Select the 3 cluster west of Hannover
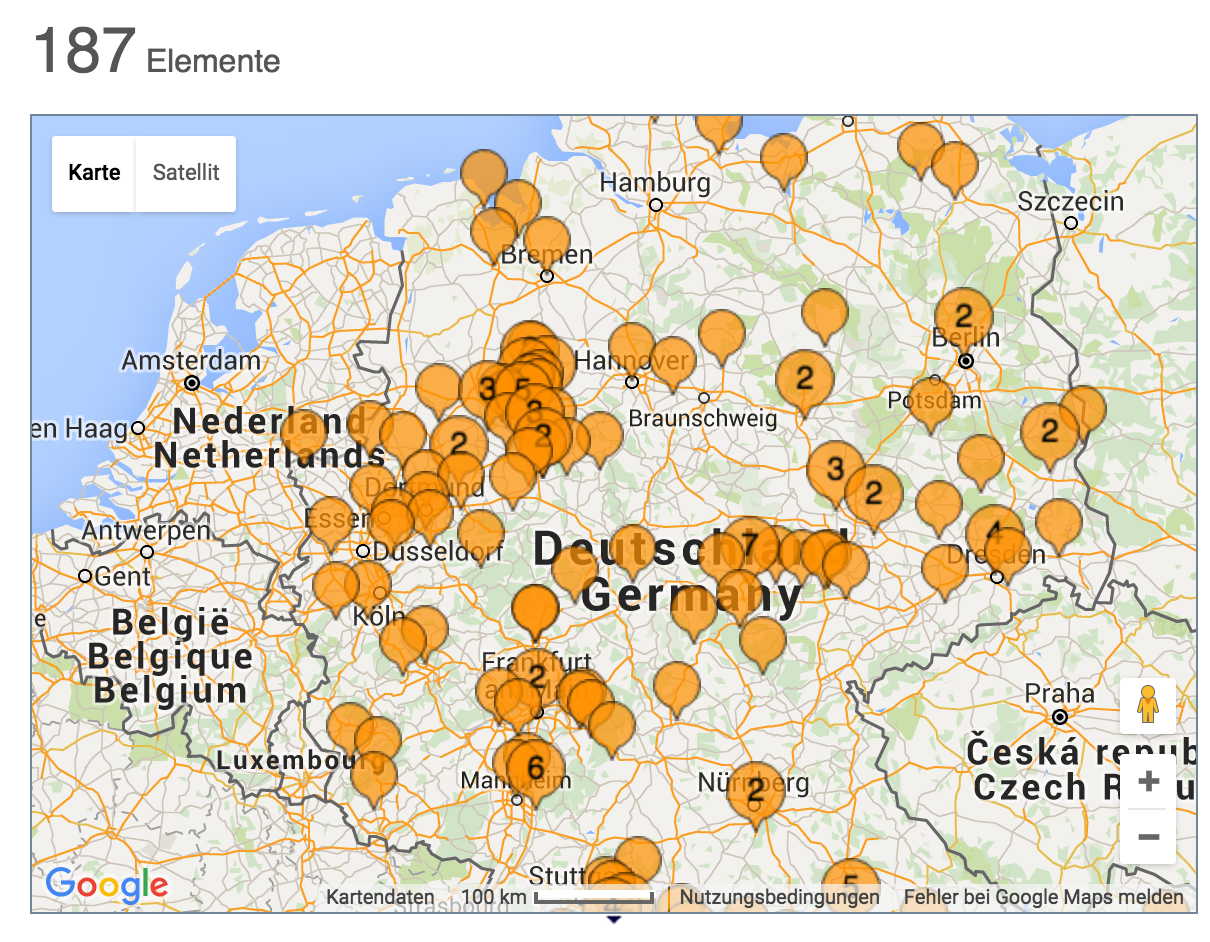This screenshot has width=1210, height=942. [487, 387]
